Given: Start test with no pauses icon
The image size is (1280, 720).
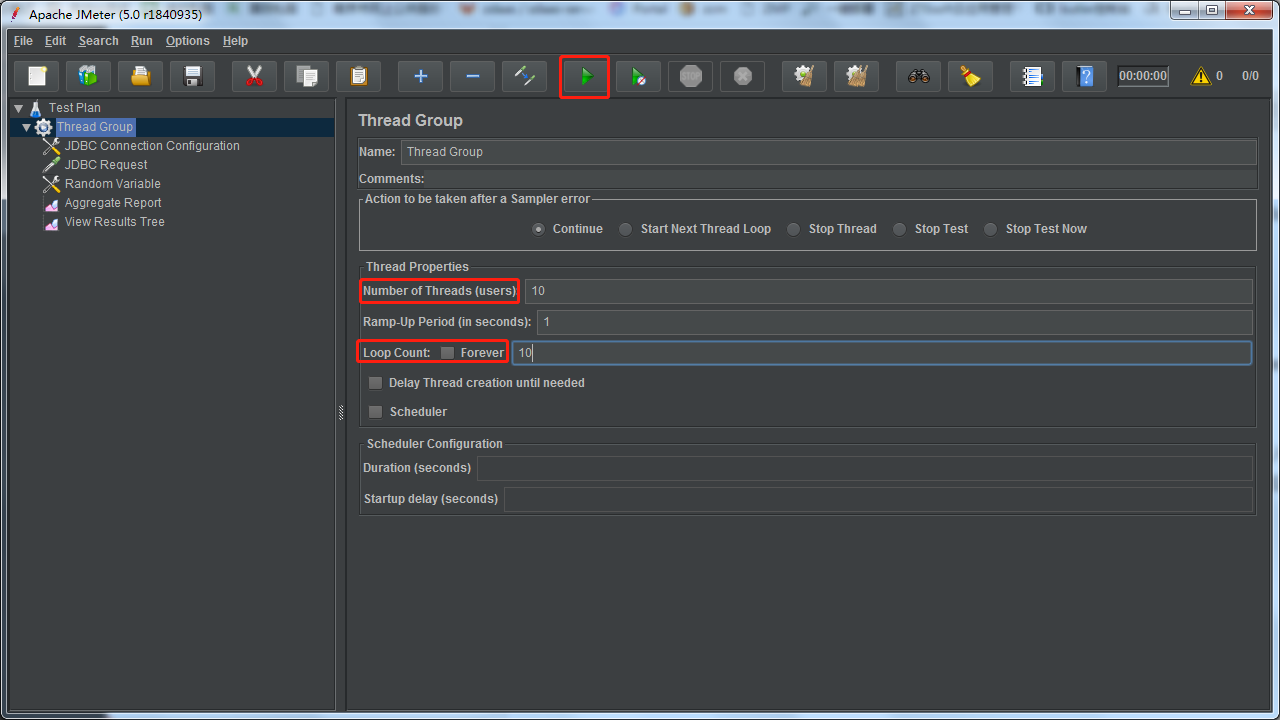Looking at the screenshot, I should [x=638, y=76].
